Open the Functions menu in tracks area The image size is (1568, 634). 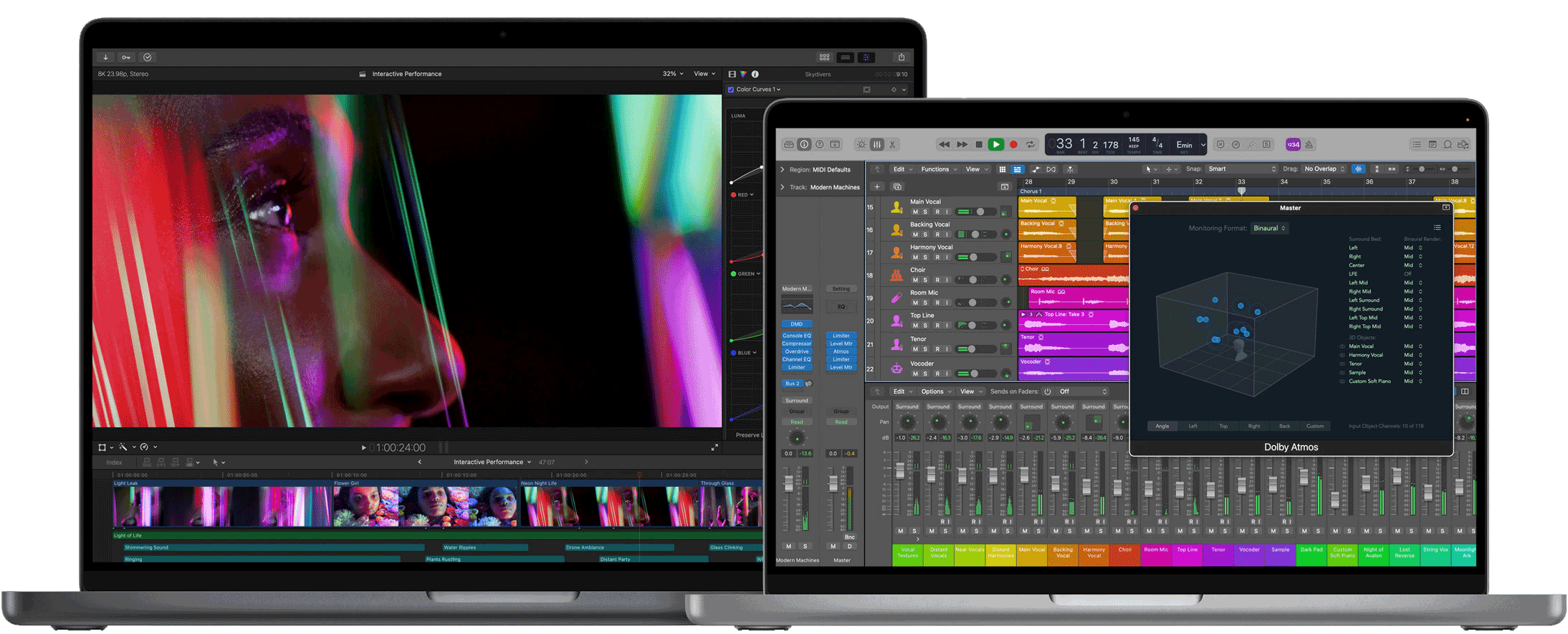click(x=939, y=169)
